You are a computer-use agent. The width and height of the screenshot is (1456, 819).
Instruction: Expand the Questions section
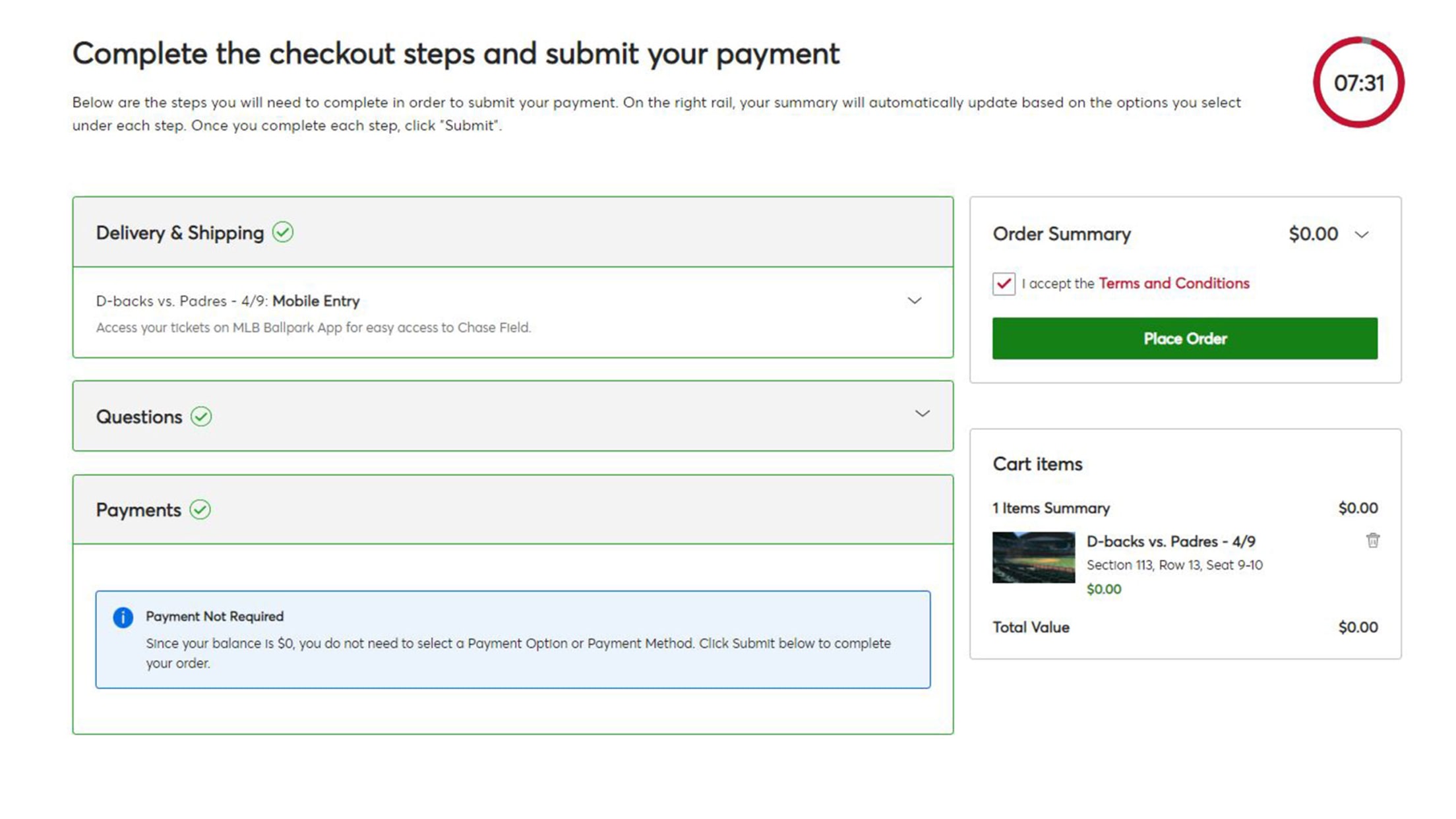click(x=923, y=414)
